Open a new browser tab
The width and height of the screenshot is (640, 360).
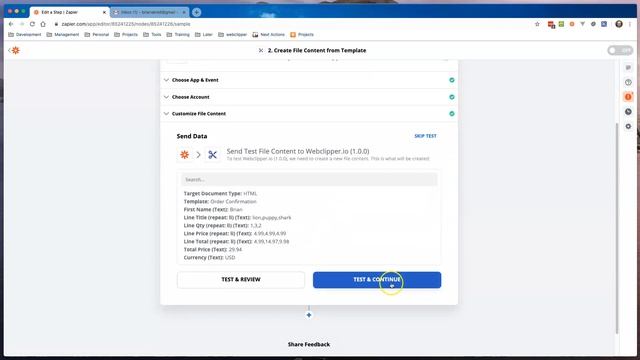[196, 12]
